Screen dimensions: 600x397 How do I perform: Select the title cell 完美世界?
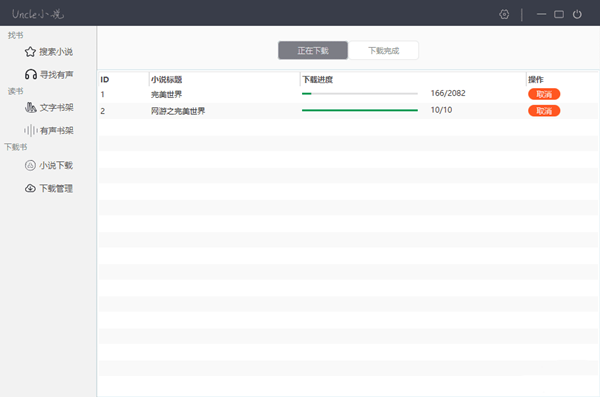166,94
